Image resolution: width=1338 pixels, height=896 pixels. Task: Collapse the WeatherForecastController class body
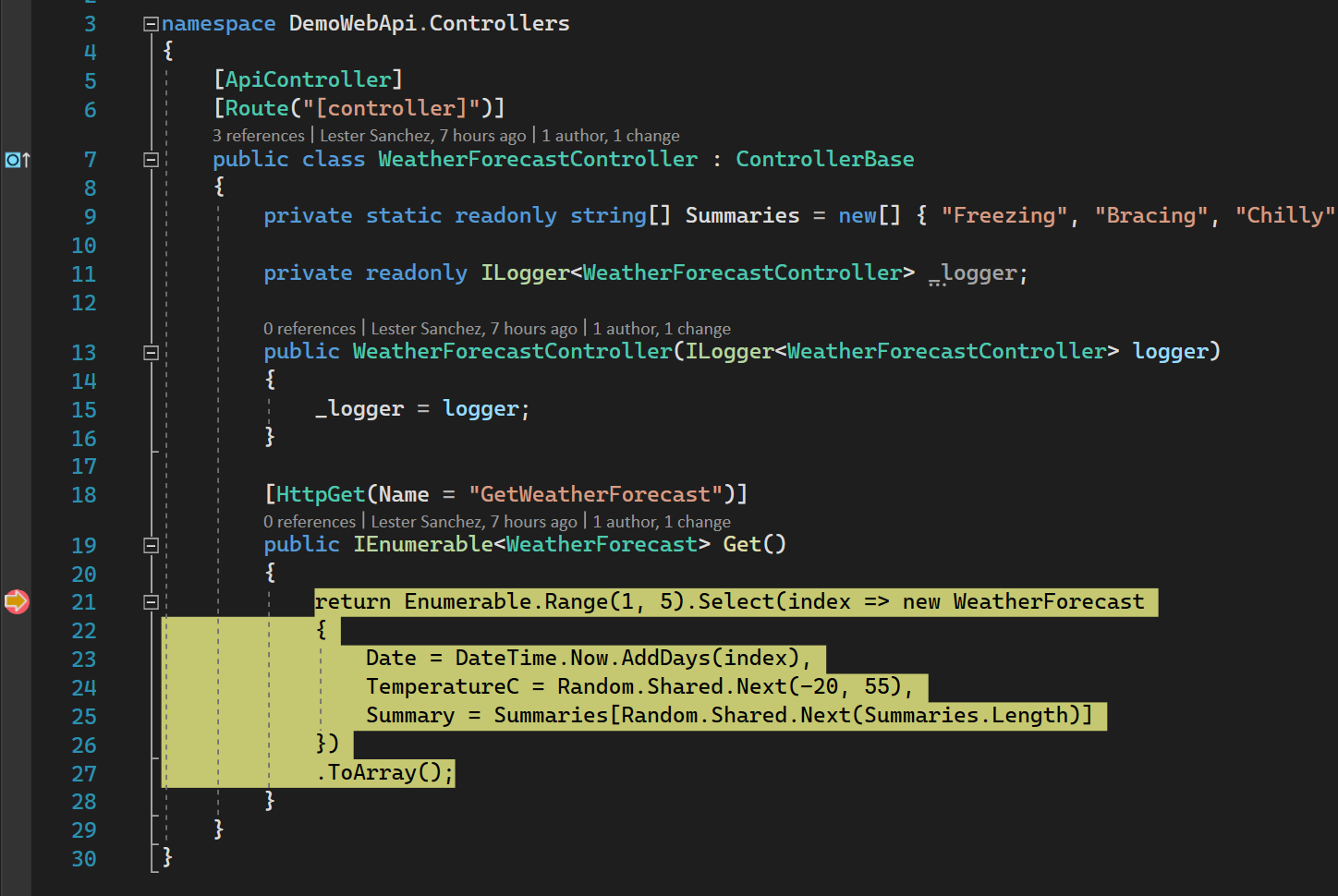(x=150, y=159)
